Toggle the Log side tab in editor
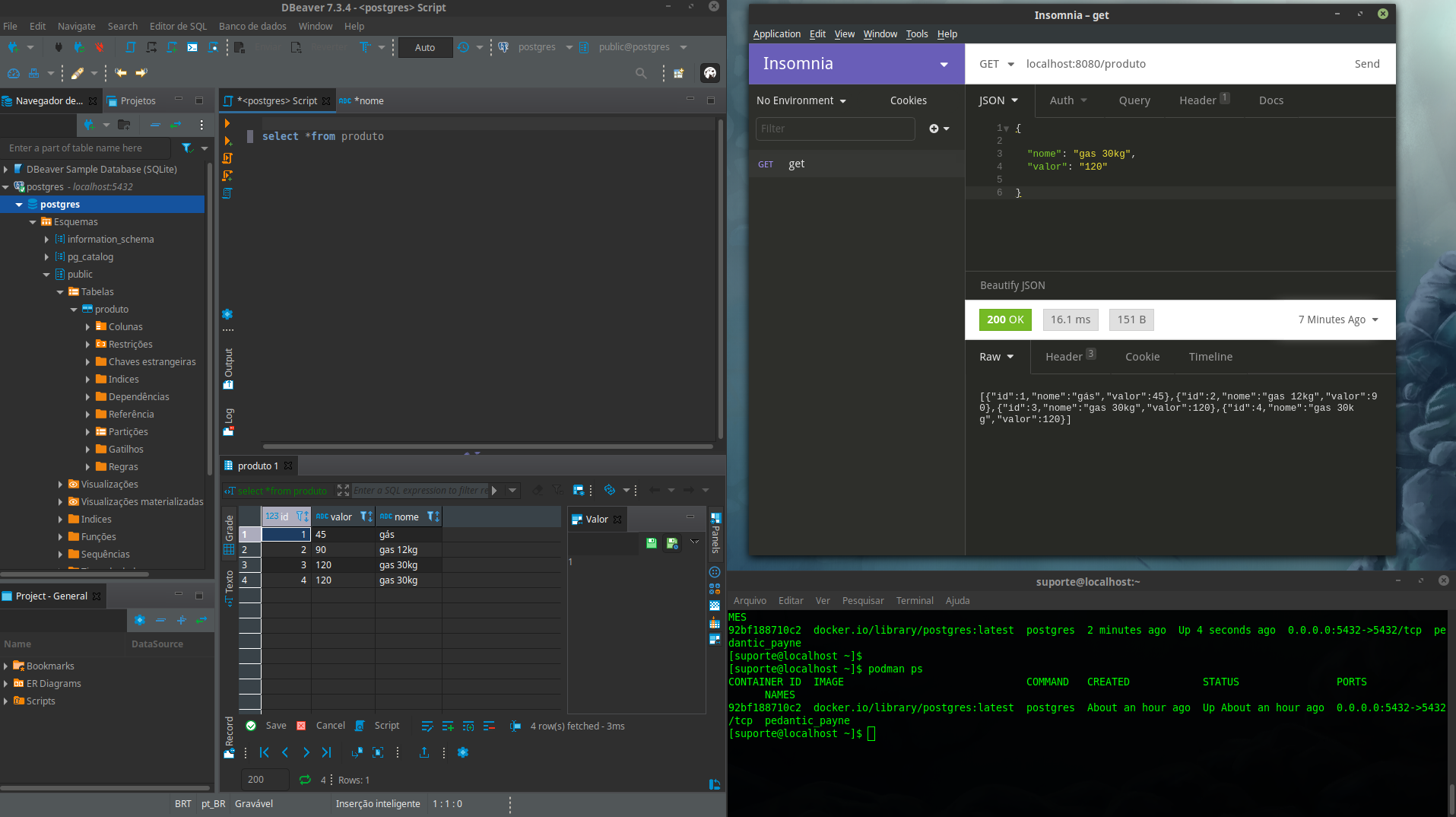Viewport: 1456px width, 817px height. [x=228, y=421]
